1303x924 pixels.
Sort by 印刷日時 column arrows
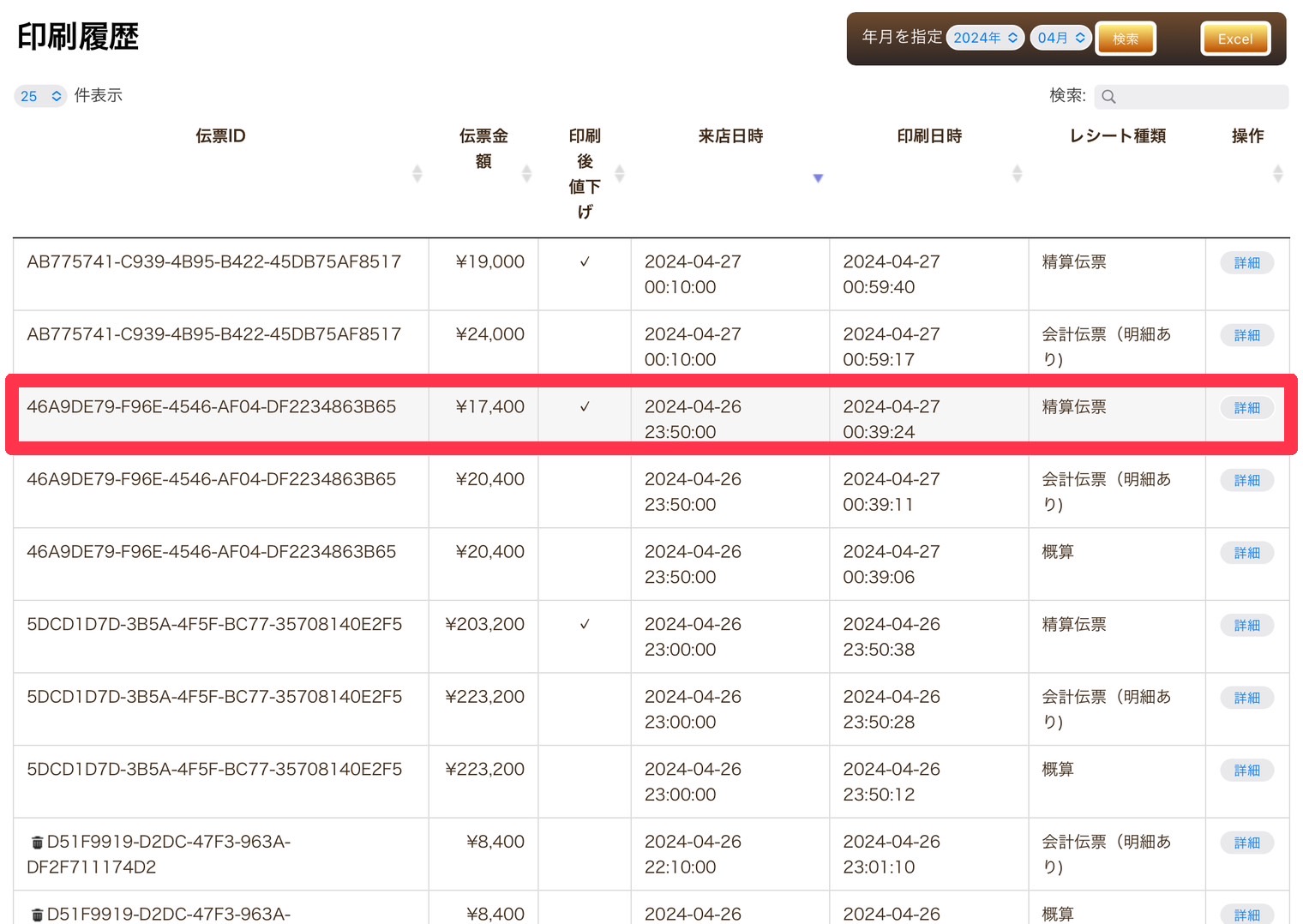tap(1017, 174)
